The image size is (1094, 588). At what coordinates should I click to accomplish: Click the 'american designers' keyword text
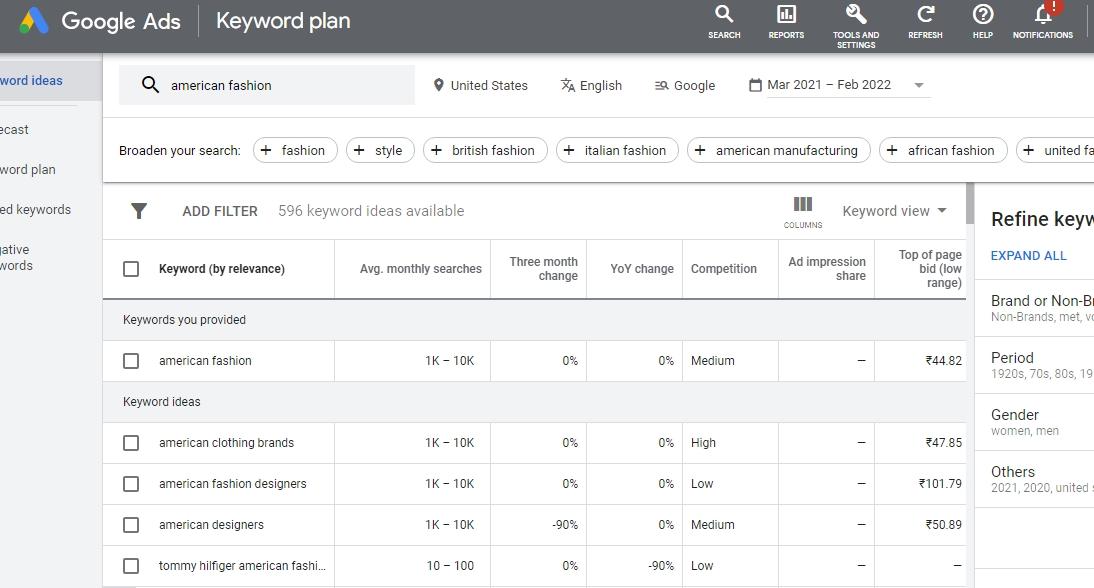tap(211, 525)
